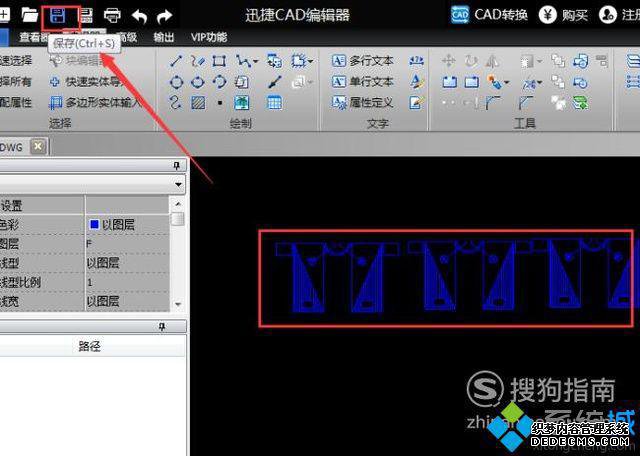Expand the properties panel combo box
This screenshot has height=456, width=640.
[x=178, y=185]
